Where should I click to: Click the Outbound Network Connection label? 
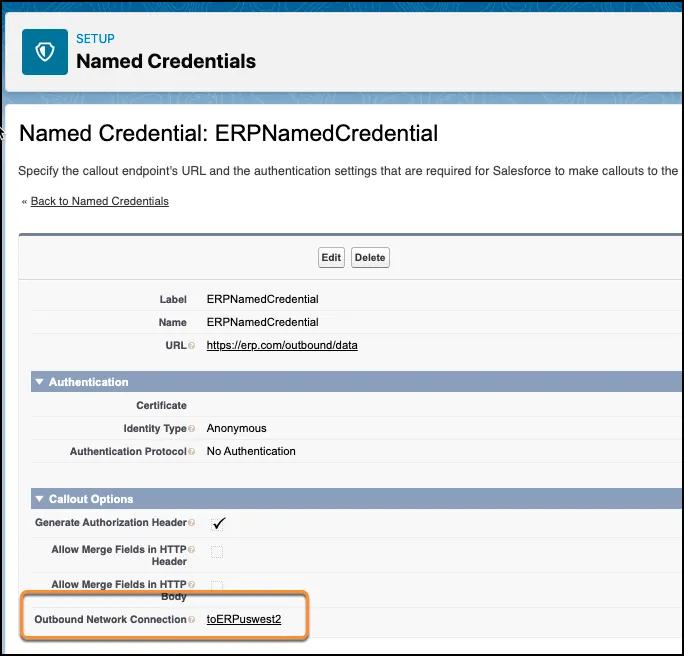pos(110,619)
